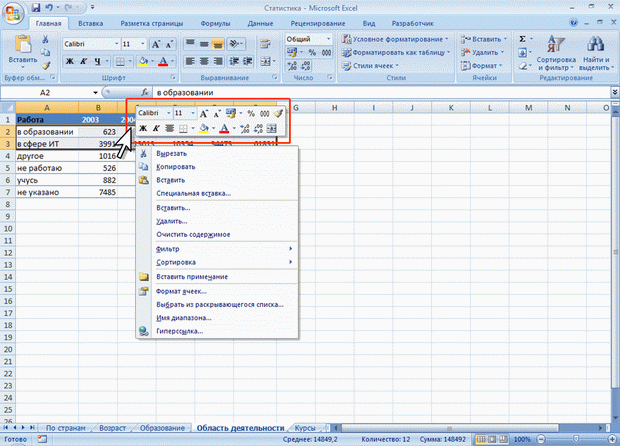Apply percent style from ribbon
Image resolution: width=620 pixels, height=446 pixels.
coord(312,52)
